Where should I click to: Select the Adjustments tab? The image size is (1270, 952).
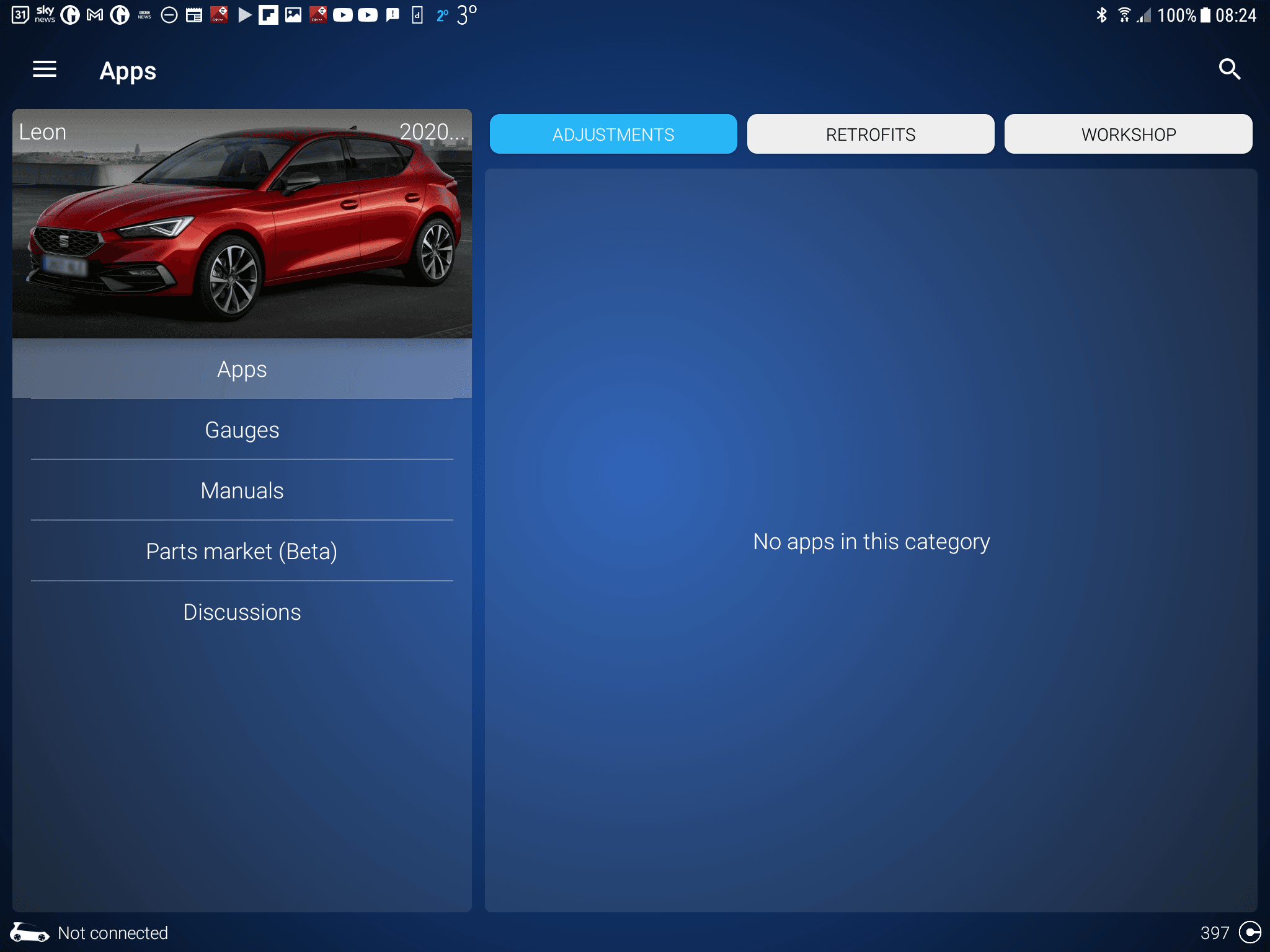click(613, 134)
